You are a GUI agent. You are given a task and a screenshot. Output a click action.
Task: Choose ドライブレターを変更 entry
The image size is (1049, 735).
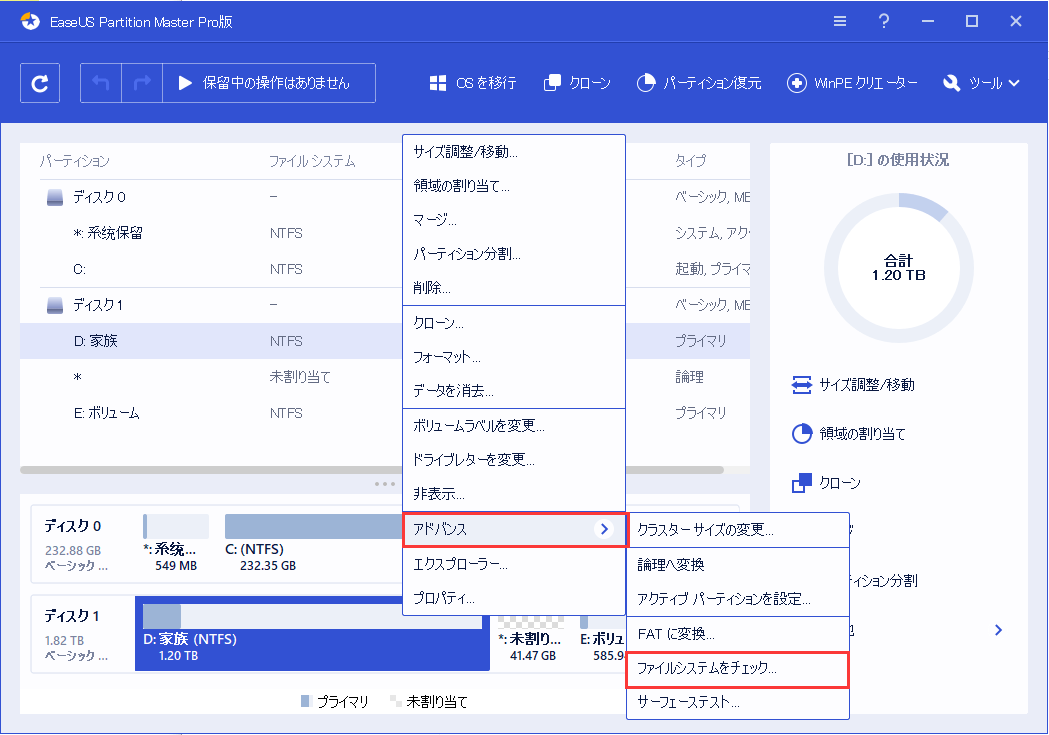point(514,460)
